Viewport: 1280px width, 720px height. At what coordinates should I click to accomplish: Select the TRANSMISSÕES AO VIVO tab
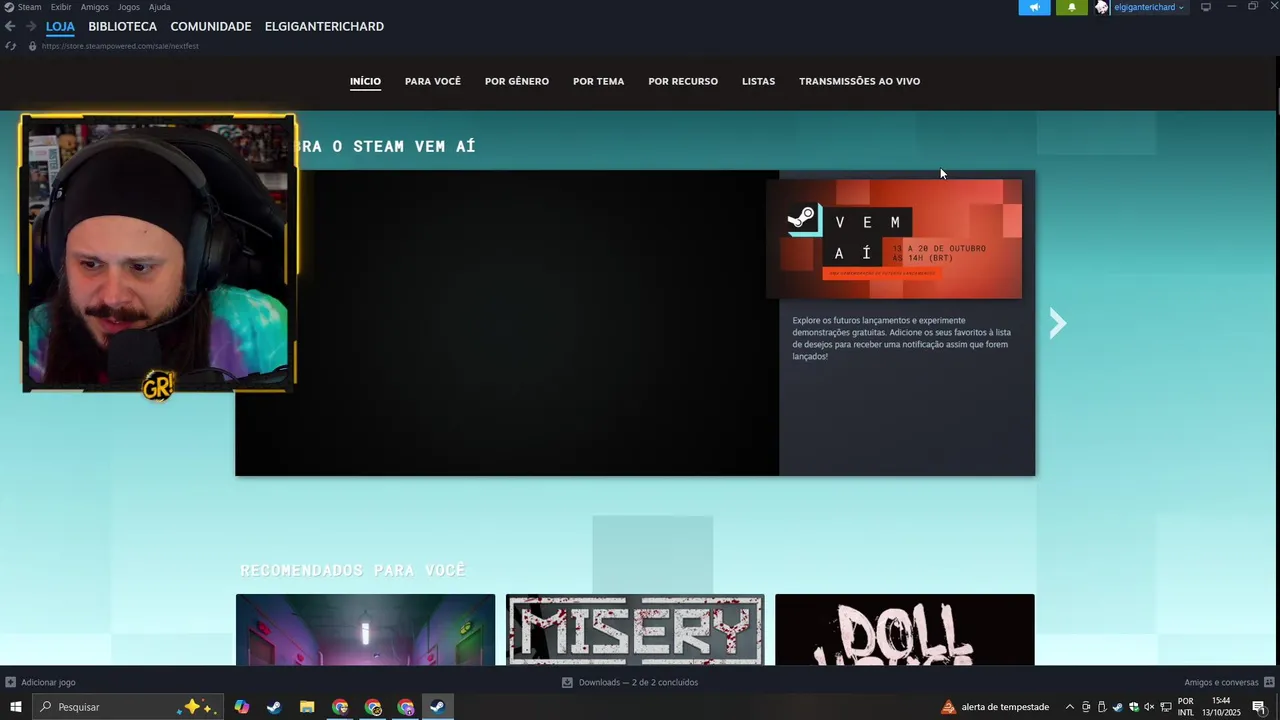(859, 81)
